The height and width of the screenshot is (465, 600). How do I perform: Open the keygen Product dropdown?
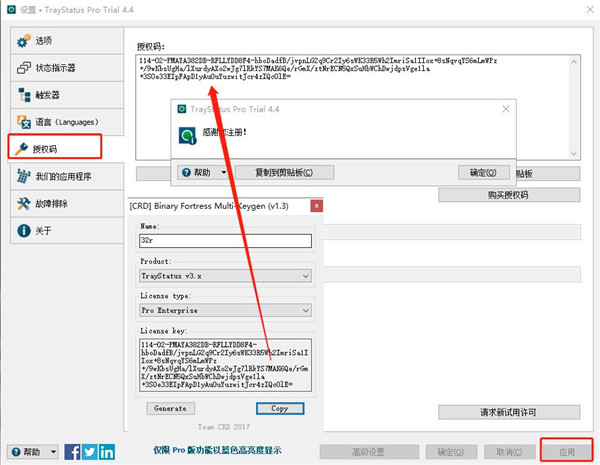225,276
